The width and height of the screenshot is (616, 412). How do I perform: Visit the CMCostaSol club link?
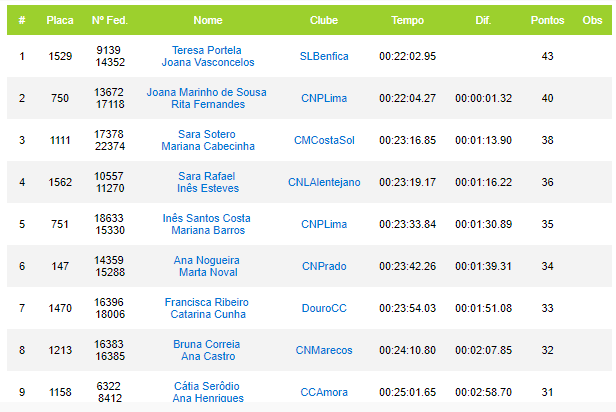(324, 140)
